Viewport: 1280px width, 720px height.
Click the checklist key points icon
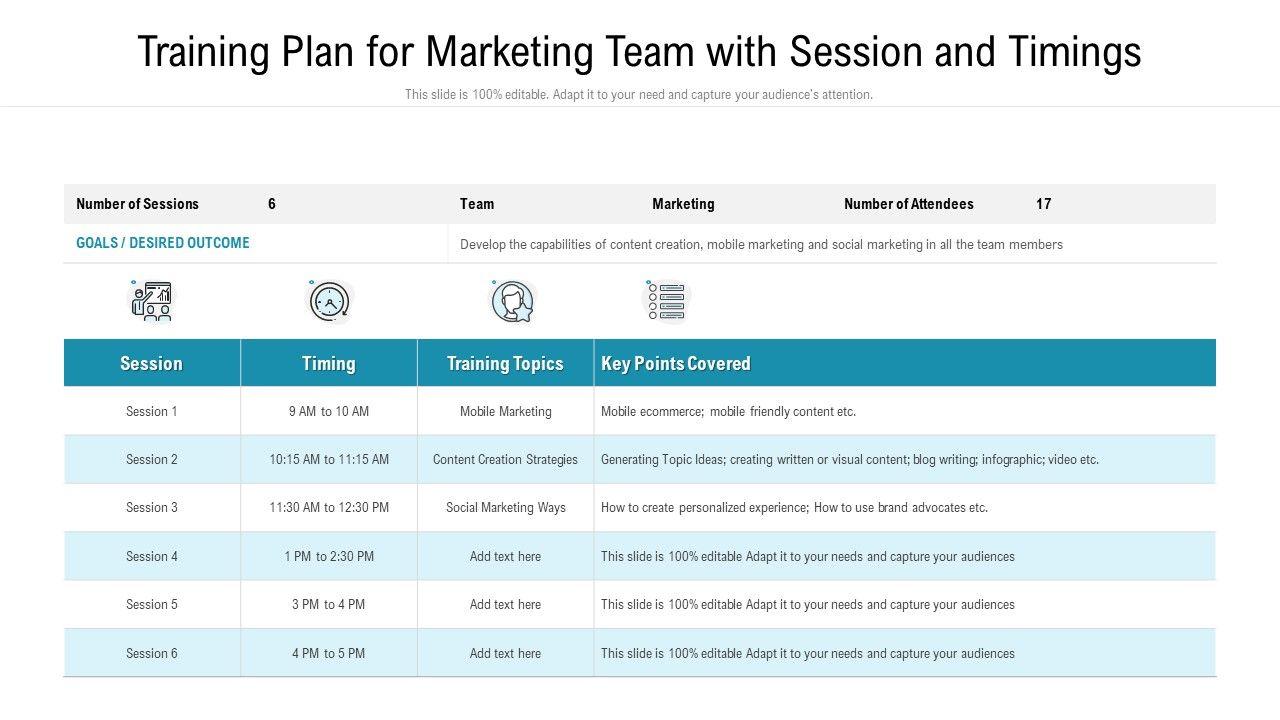667,301
